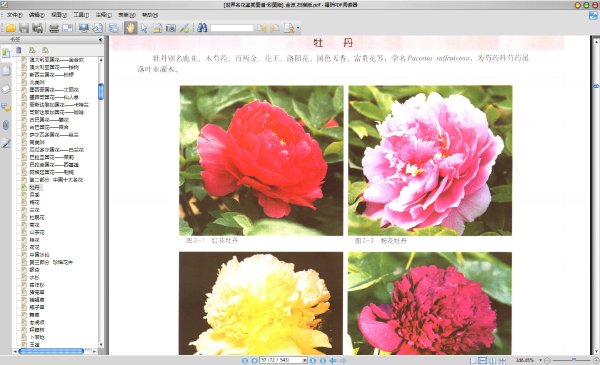Viewport: 600px width, 365px height.
Task: Go forward to the next view
Action: (343, 360)
